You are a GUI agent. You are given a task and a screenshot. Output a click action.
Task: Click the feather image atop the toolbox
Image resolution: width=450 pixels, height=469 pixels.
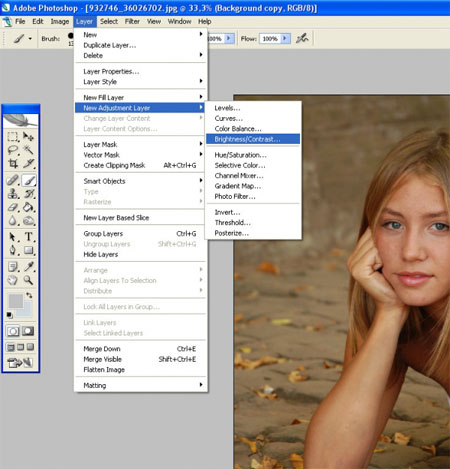tap(21, 121)
